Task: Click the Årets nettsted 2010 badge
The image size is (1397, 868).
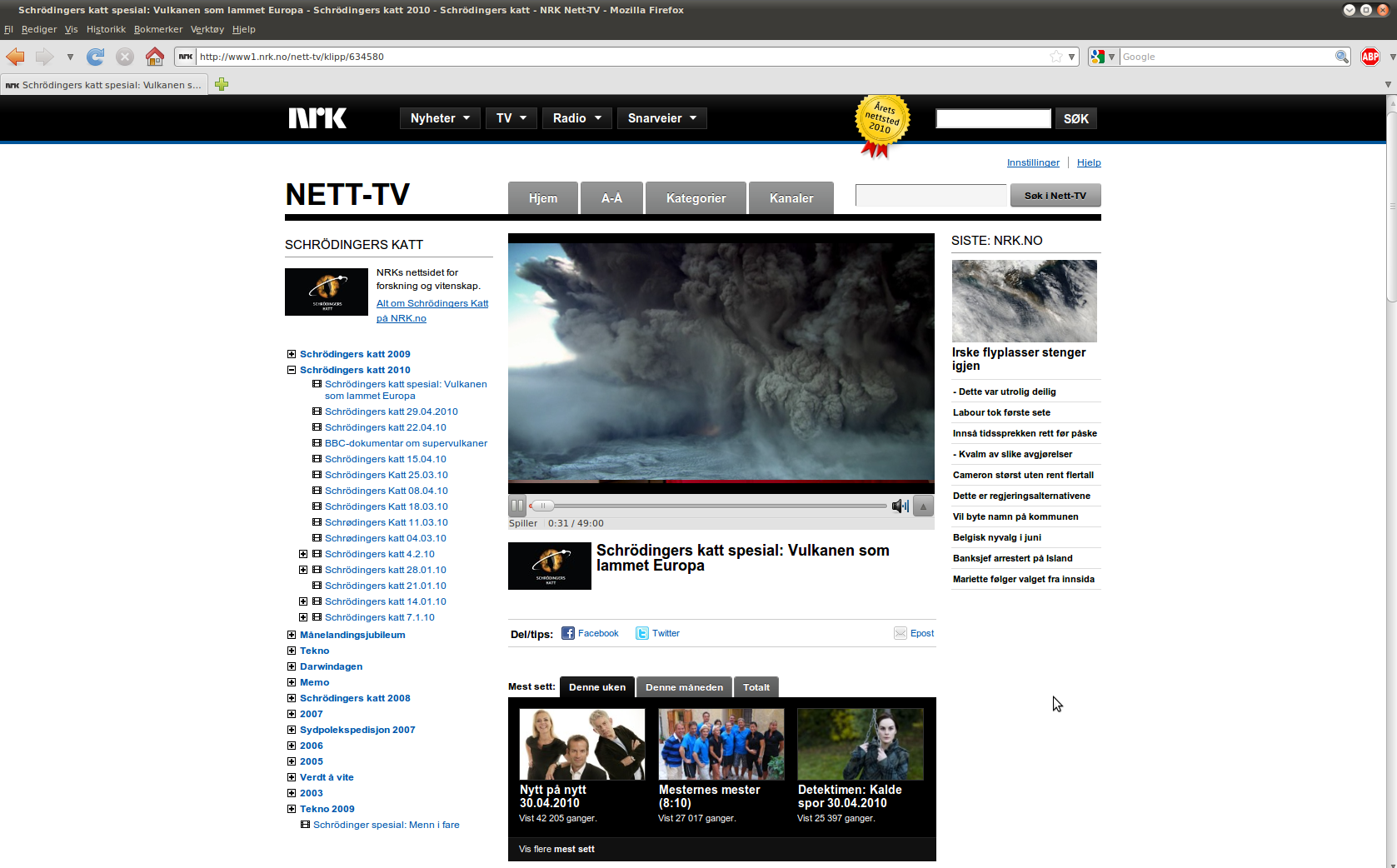Action: point(882,125)
